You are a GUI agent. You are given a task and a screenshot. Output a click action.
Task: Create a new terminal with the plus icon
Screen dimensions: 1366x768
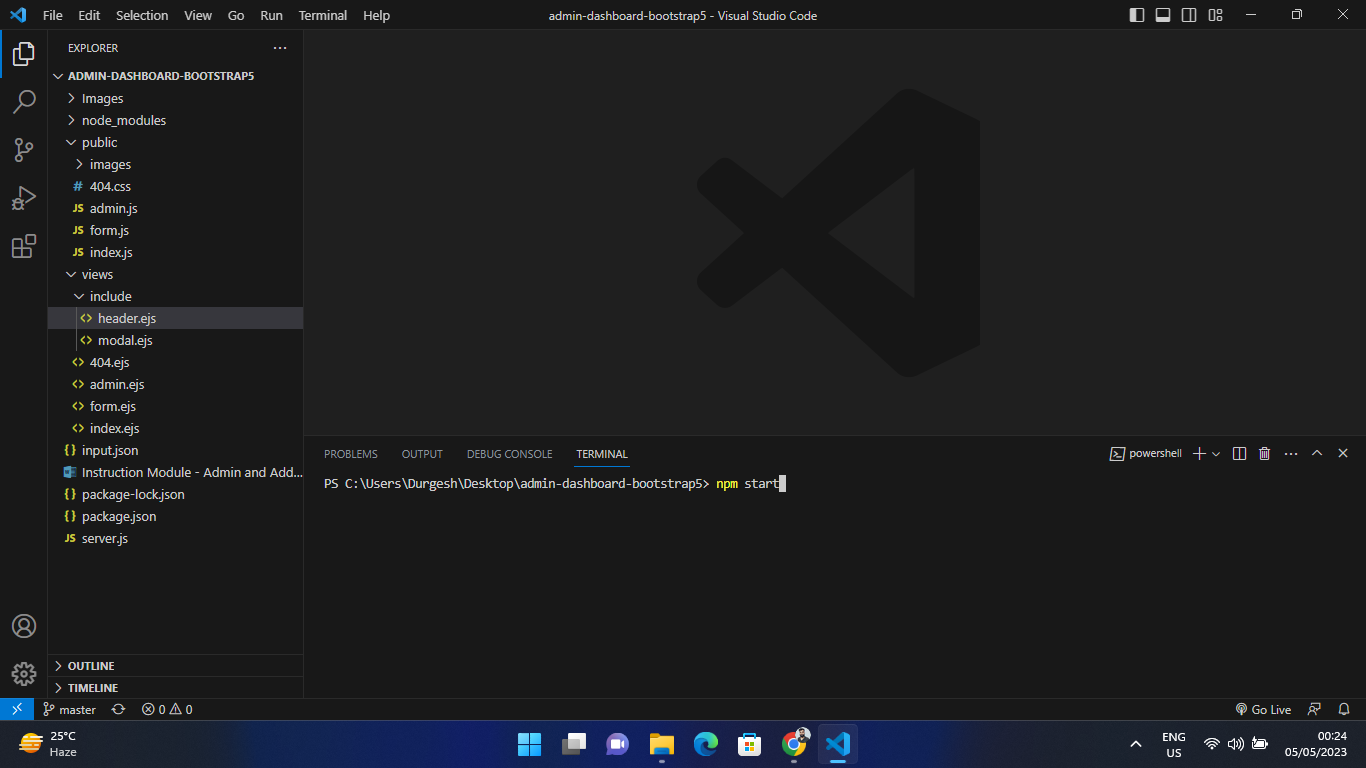click(1197, 453)
